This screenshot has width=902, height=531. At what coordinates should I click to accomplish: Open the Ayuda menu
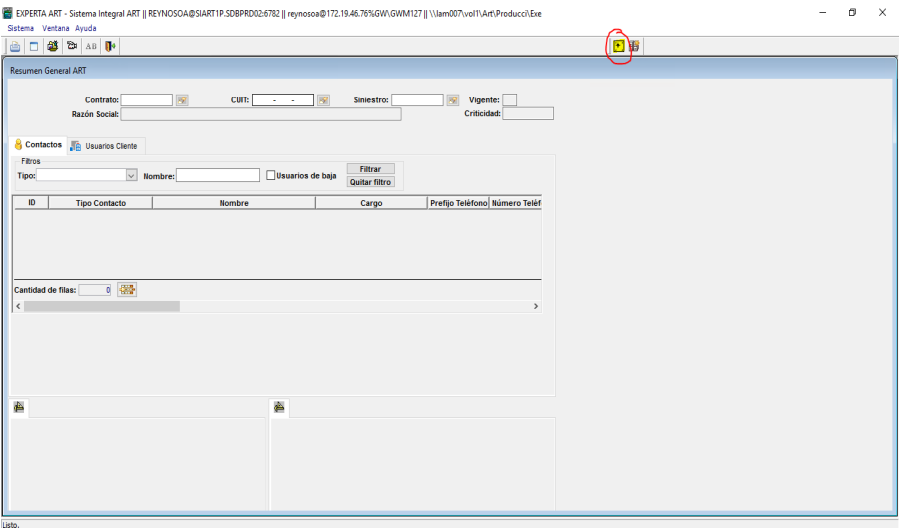[x=86, y=28]
